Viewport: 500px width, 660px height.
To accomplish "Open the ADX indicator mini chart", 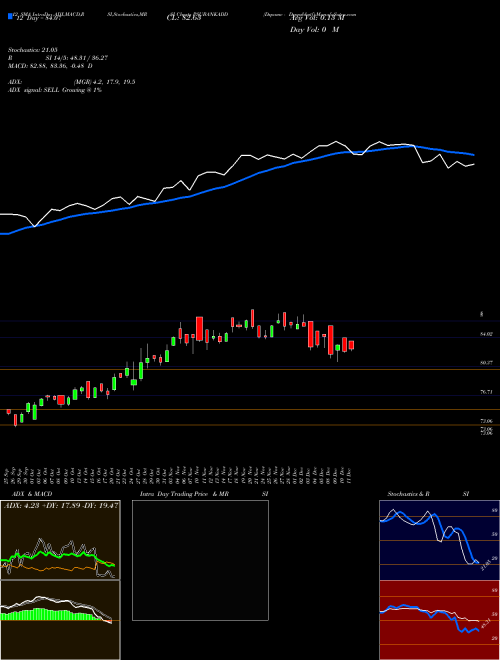I will (x=60, y=540).
